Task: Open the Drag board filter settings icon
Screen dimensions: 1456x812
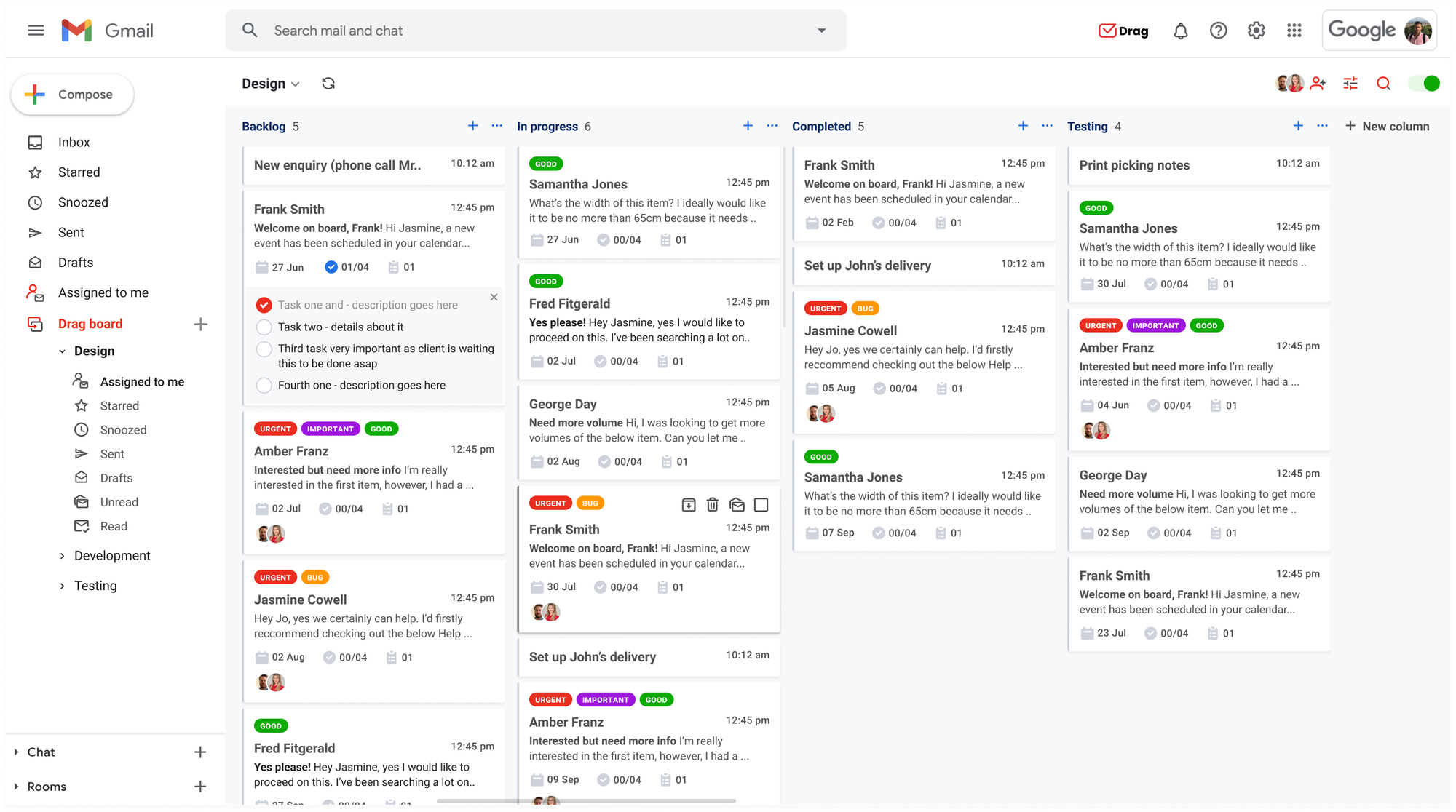Action: coord(1350,84)
